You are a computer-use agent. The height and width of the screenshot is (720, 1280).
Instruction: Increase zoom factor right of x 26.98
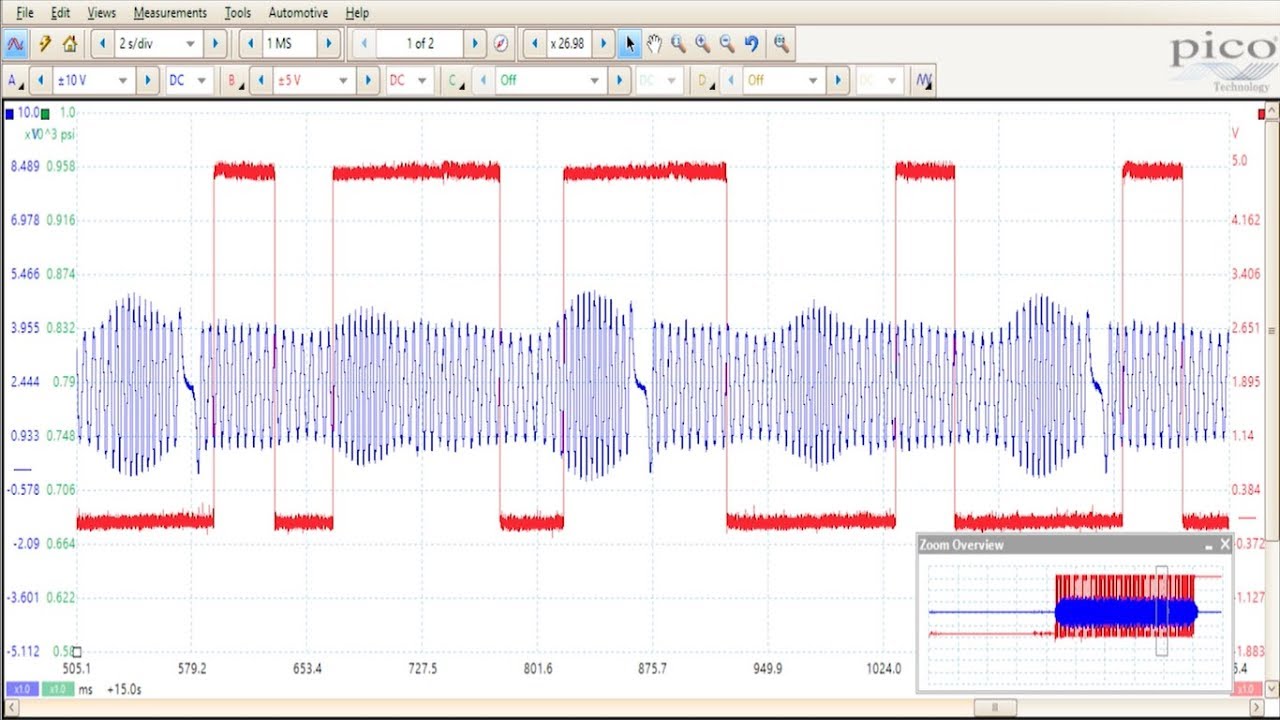603,44
